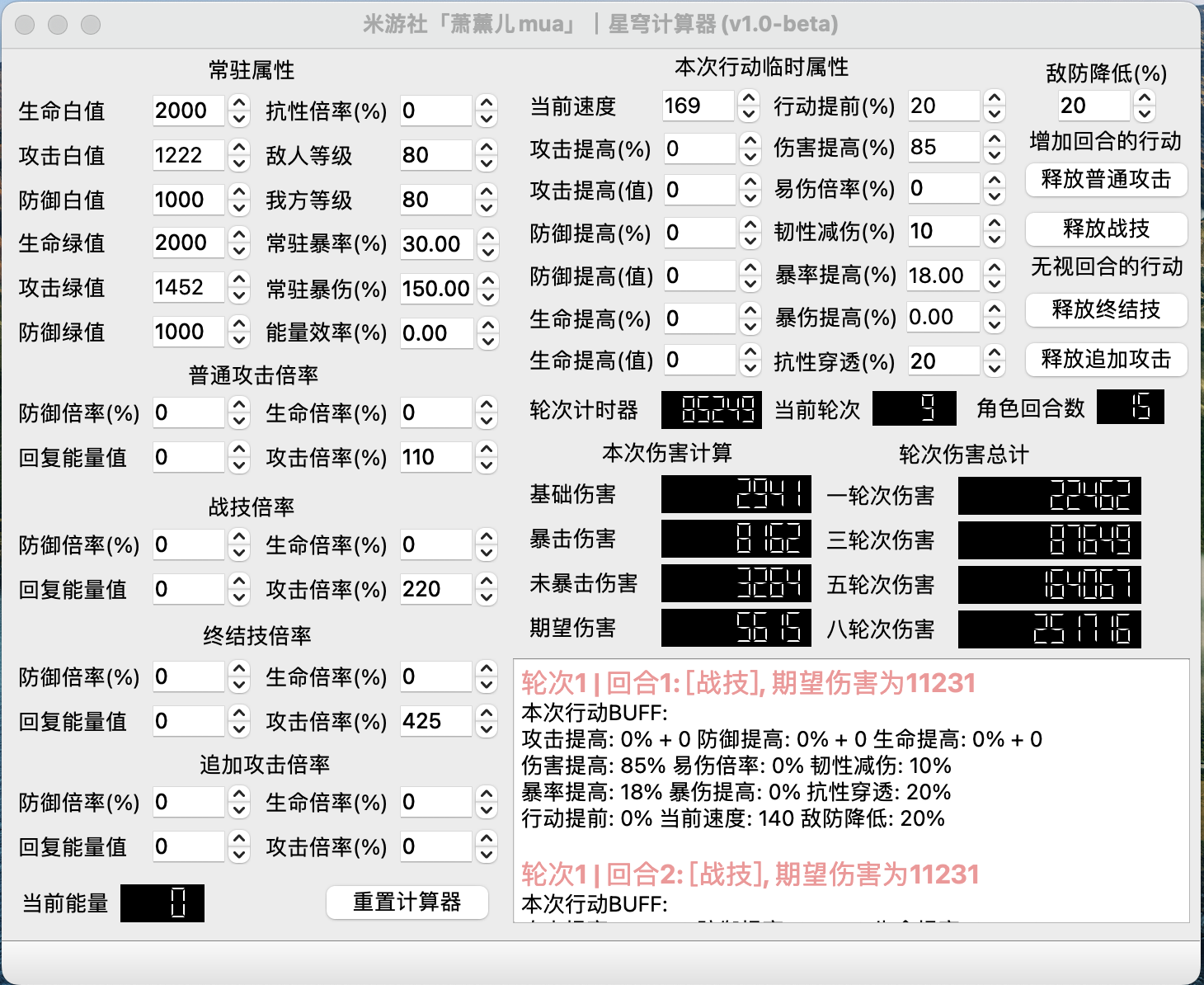Trigger 释放终结技 ultimate button
The image size is (1204, 985).
(1106, 310)
